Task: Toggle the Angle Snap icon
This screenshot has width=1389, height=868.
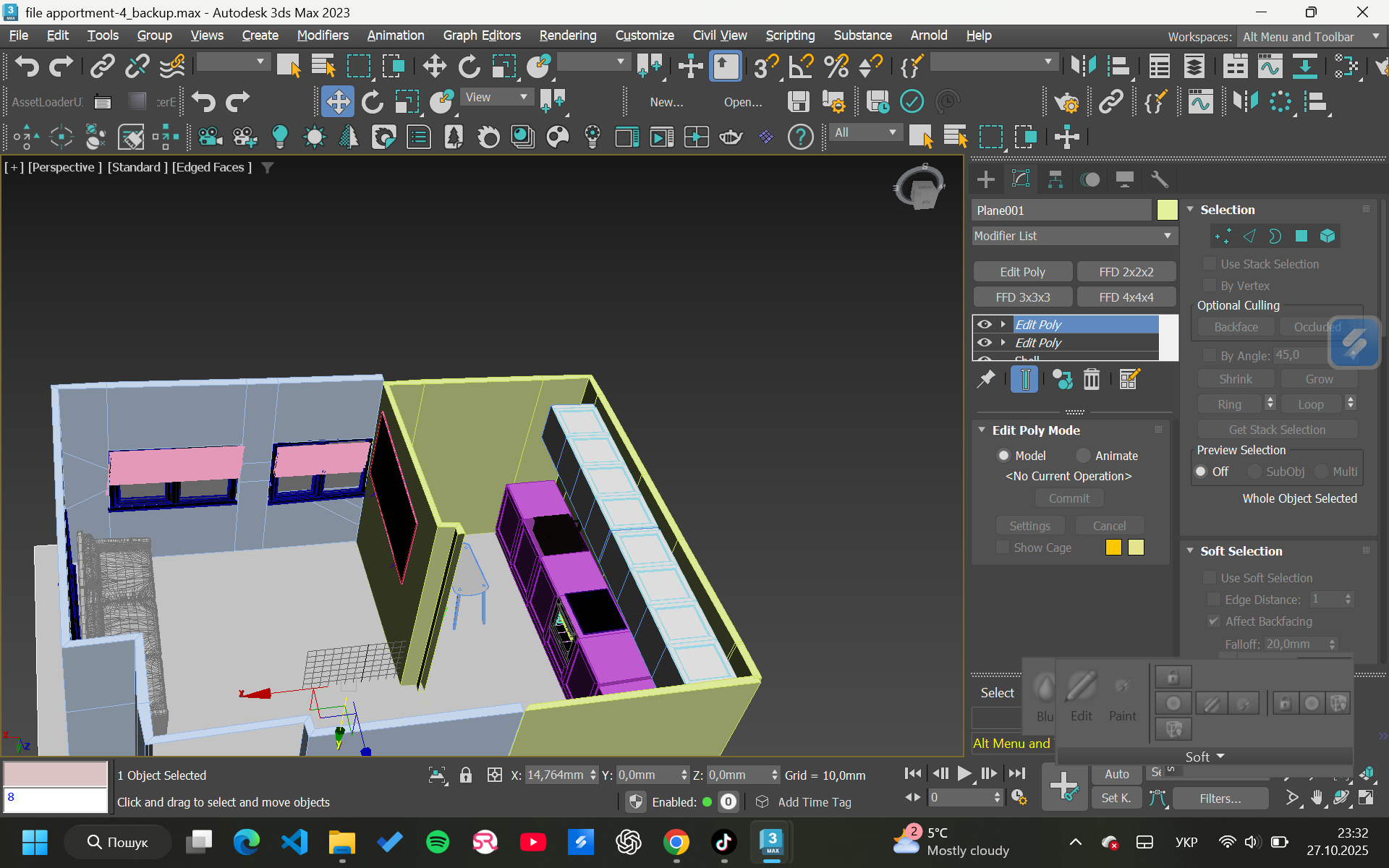Action: click(802, 67)
